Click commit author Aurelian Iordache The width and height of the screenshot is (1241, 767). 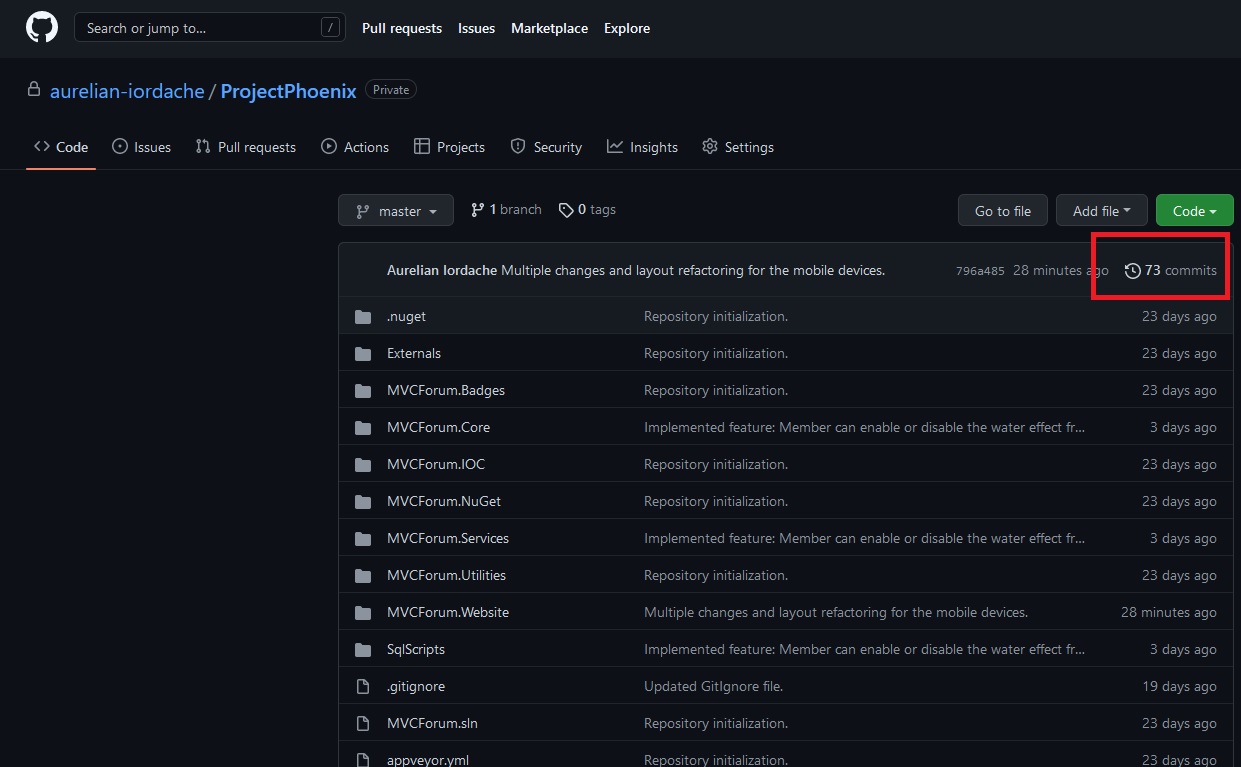pos(442,270)
